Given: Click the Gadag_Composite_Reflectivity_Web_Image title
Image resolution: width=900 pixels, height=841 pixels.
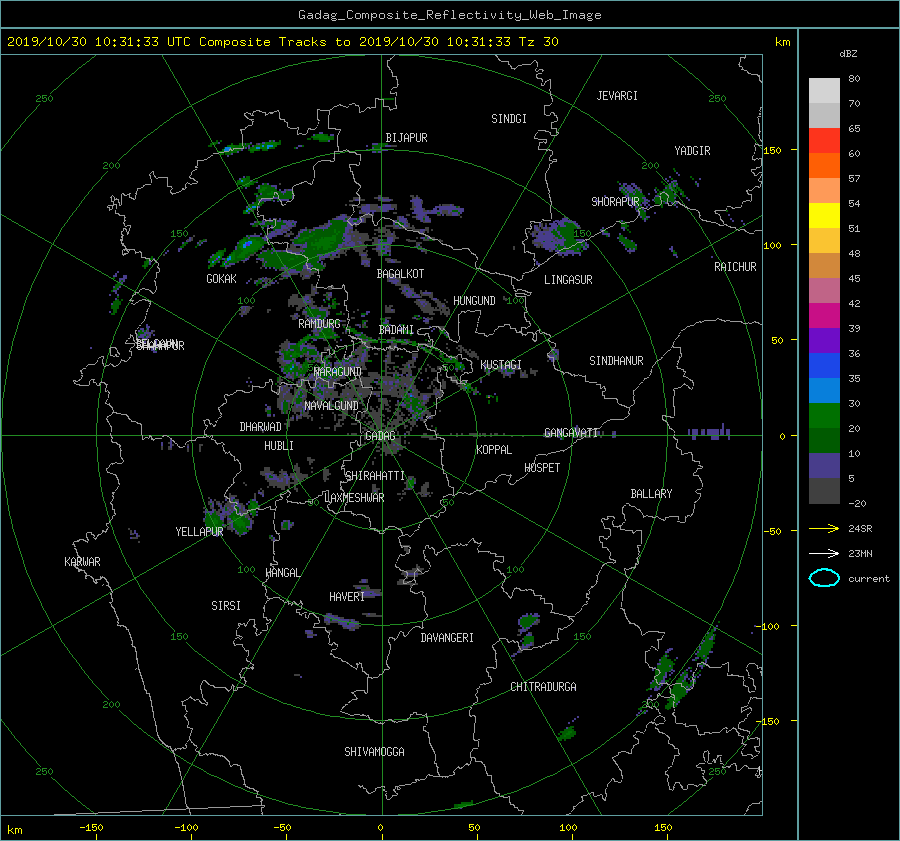Looking at the screenshot, I should click(x=449, y=15).
